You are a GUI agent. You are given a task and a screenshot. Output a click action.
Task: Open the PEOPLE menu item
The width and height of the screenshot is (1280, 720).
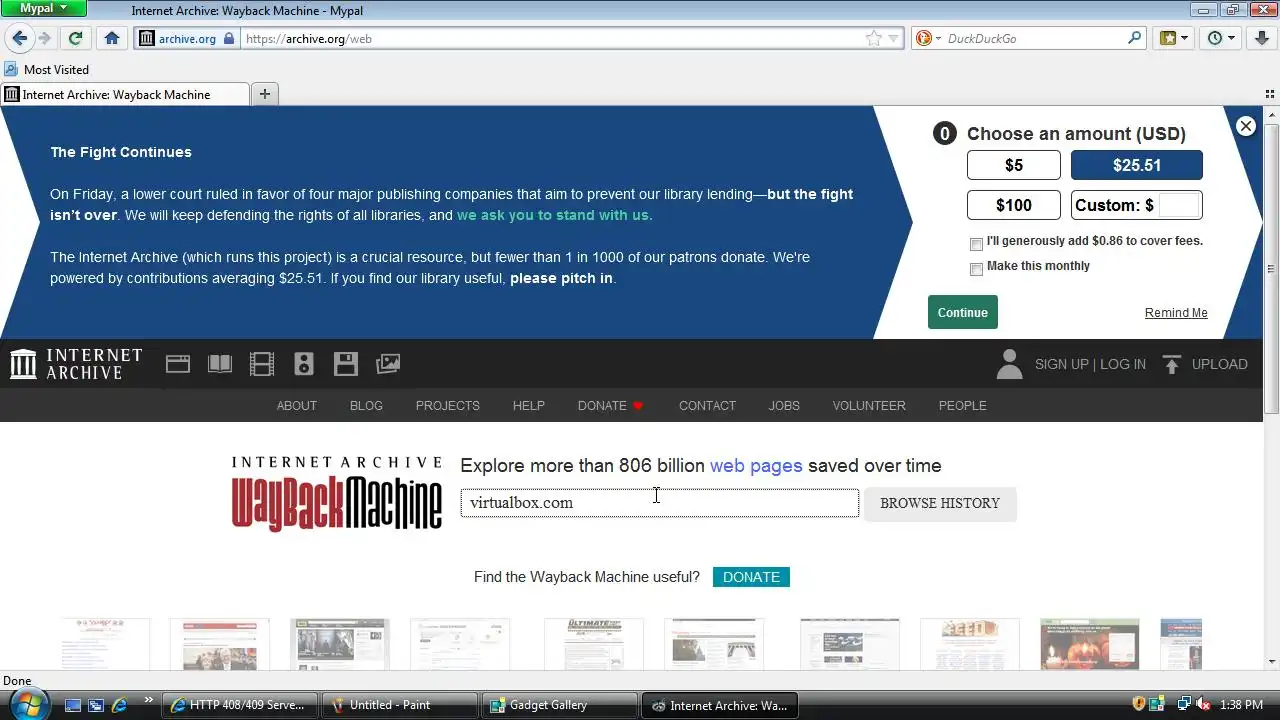click(962, 405)
